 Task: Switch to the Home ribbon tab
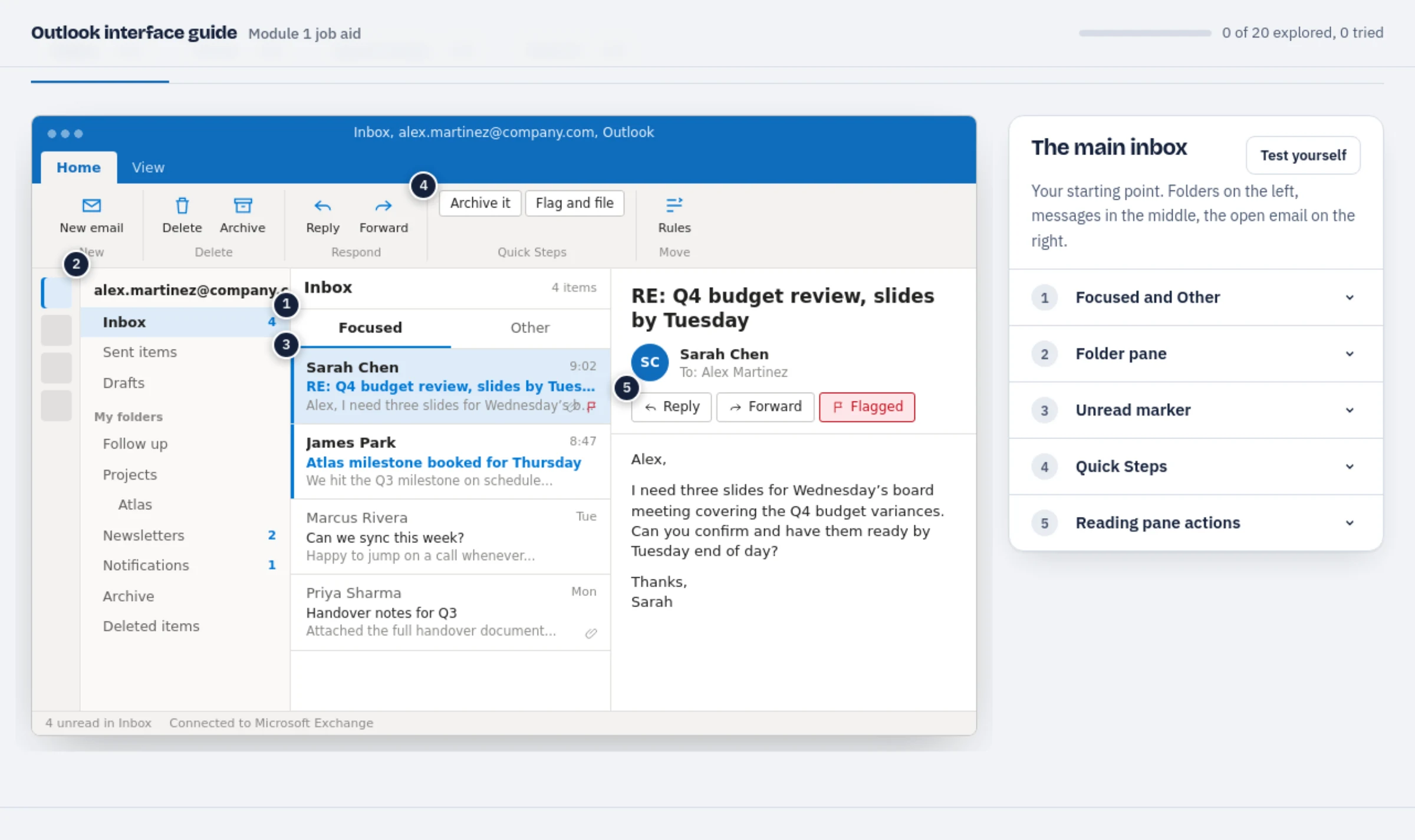tap(78, 167)
